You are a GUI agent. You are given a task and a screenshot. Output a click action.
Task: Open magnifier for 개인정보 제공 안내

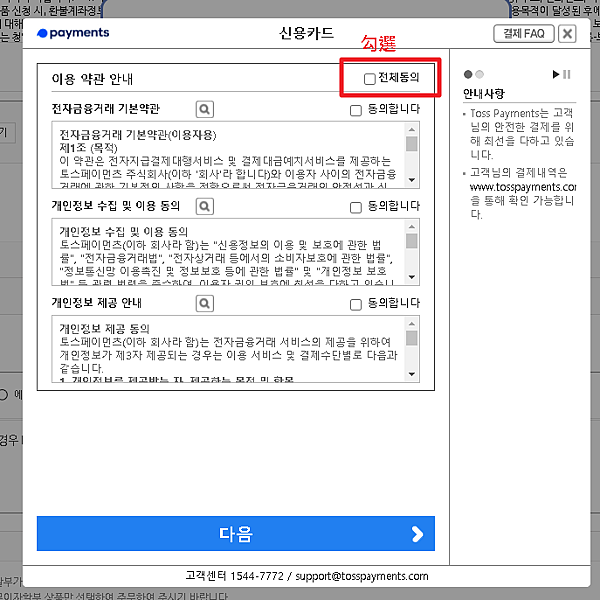(205, 304)
